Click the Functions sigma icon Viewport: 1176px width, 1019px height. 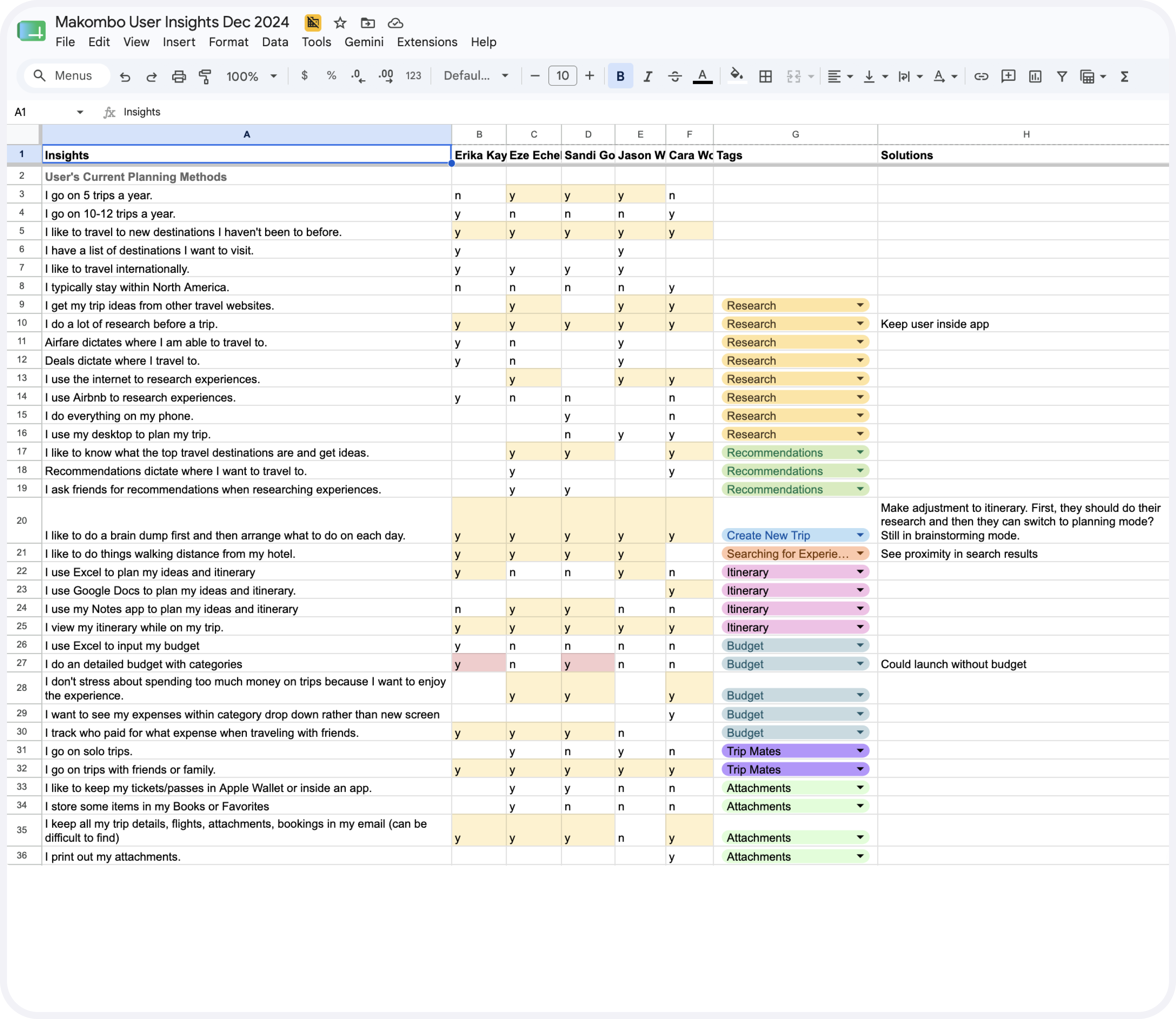[1124, 76]
